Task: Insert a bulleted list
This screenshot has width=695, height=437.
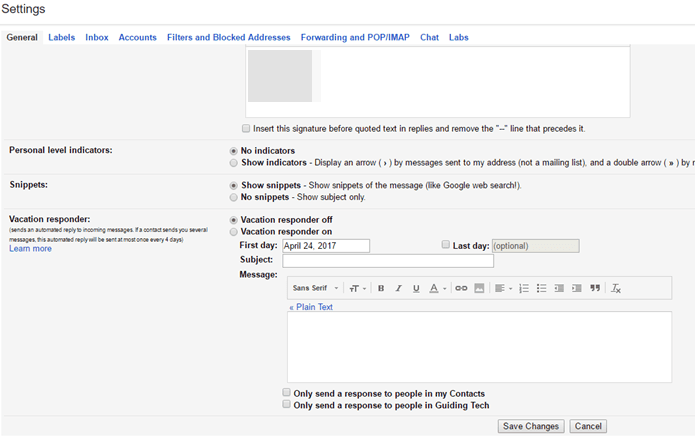Action: click(x=541, y=289)
